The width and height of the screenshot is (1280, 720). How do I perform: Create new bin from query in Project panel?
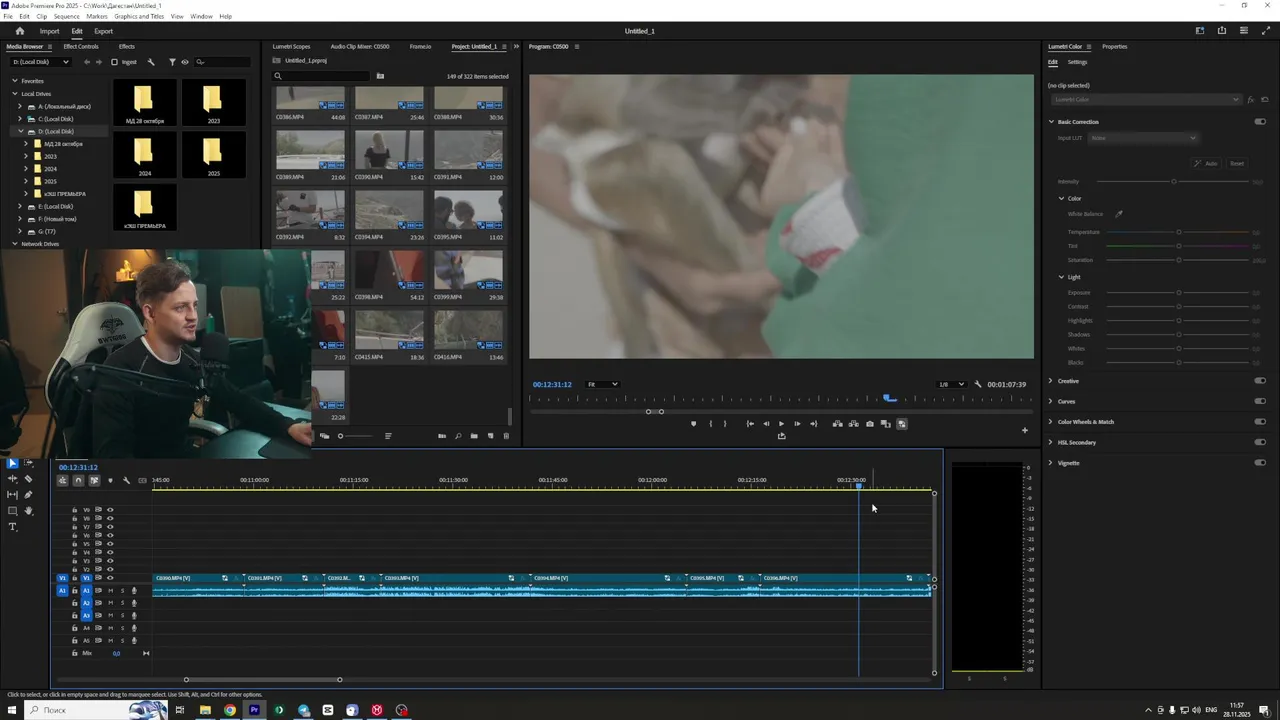point(380,76)
